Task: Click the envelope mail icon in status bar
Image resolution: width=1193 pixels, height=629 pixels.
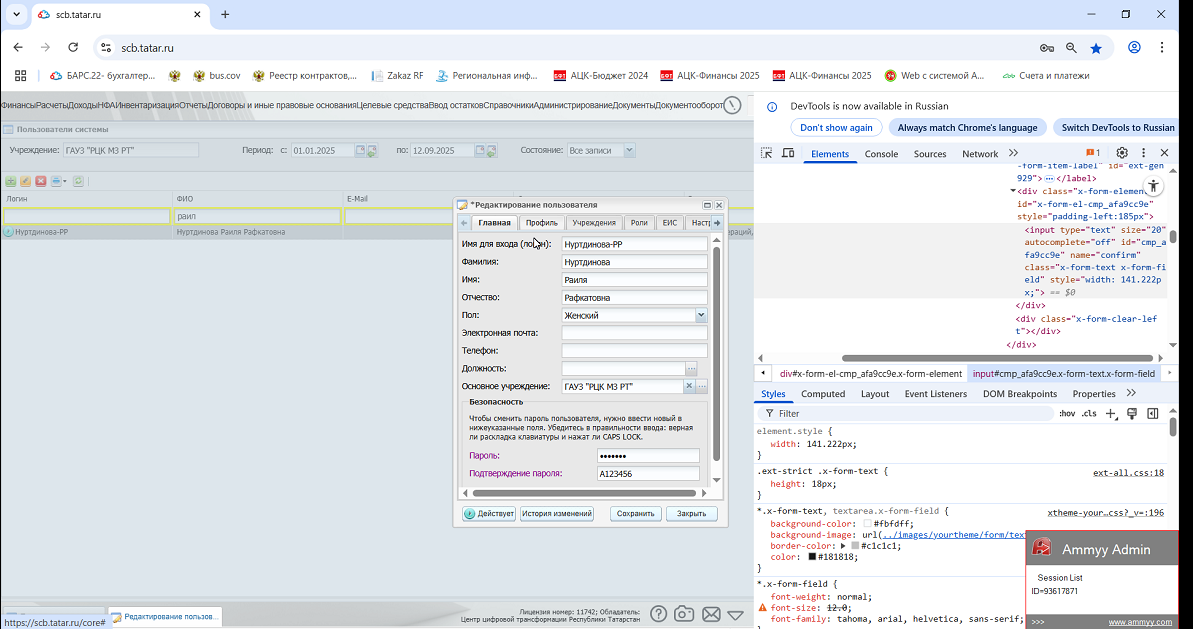Action: click(711, 614)
